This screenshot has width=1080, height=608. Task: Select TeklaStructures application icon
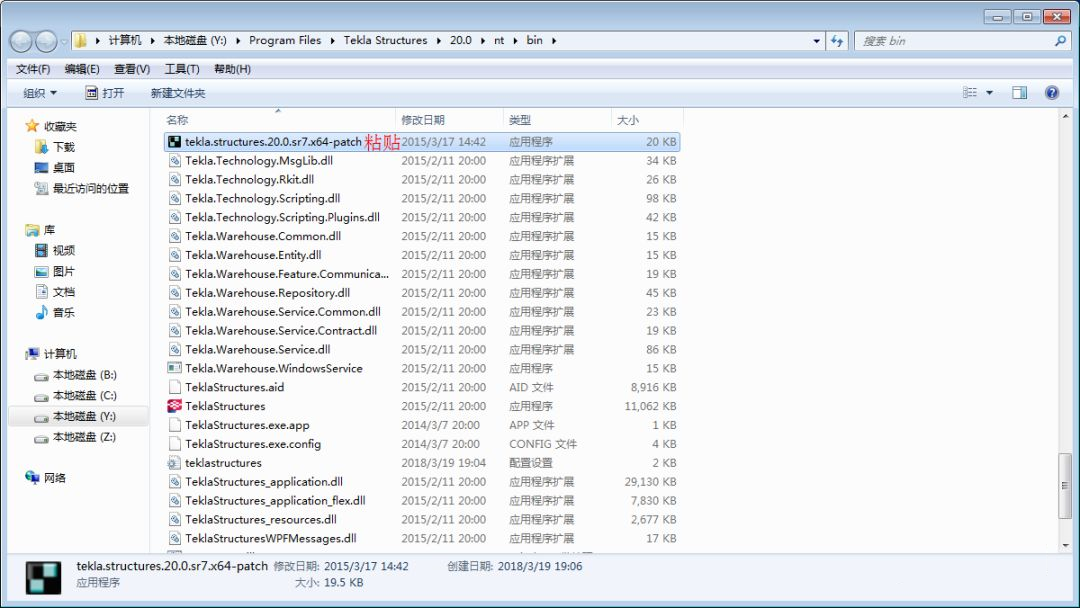pos(174,406)
